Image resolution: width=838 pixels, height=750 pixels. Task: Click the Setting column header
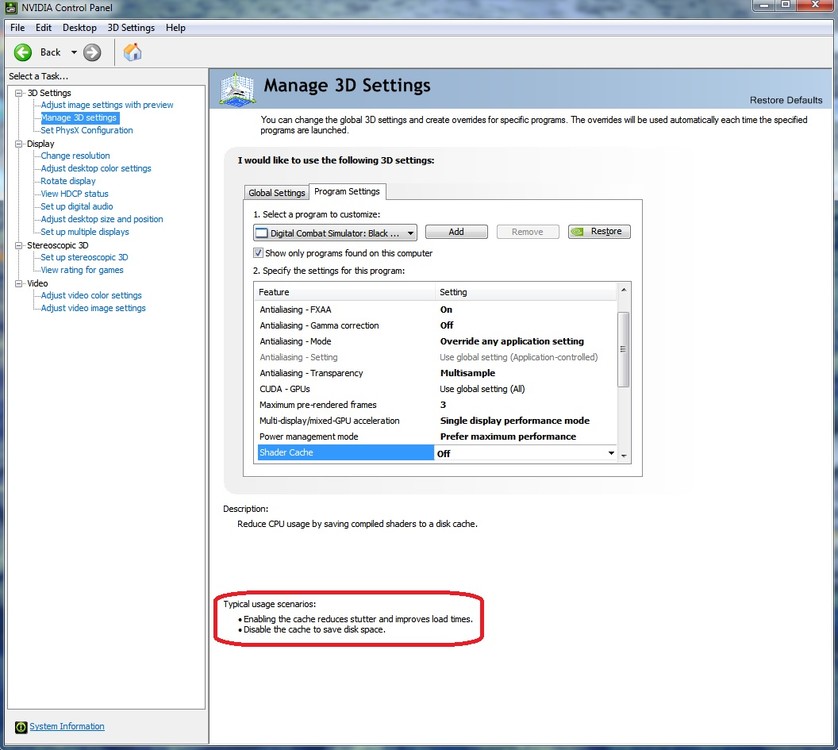(526, 292)
